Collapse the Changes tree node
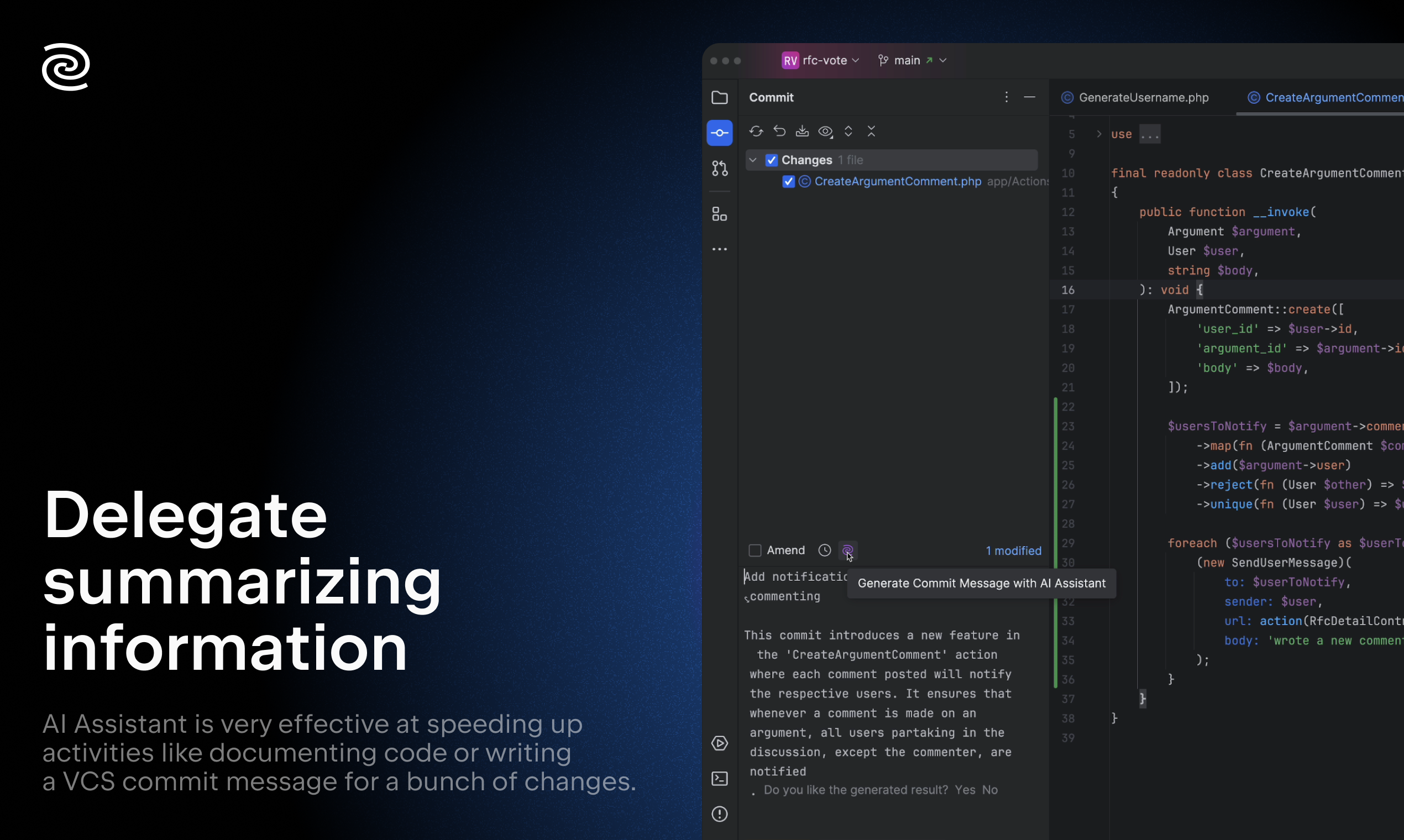1404x840 pixels. tap(753, 160)
